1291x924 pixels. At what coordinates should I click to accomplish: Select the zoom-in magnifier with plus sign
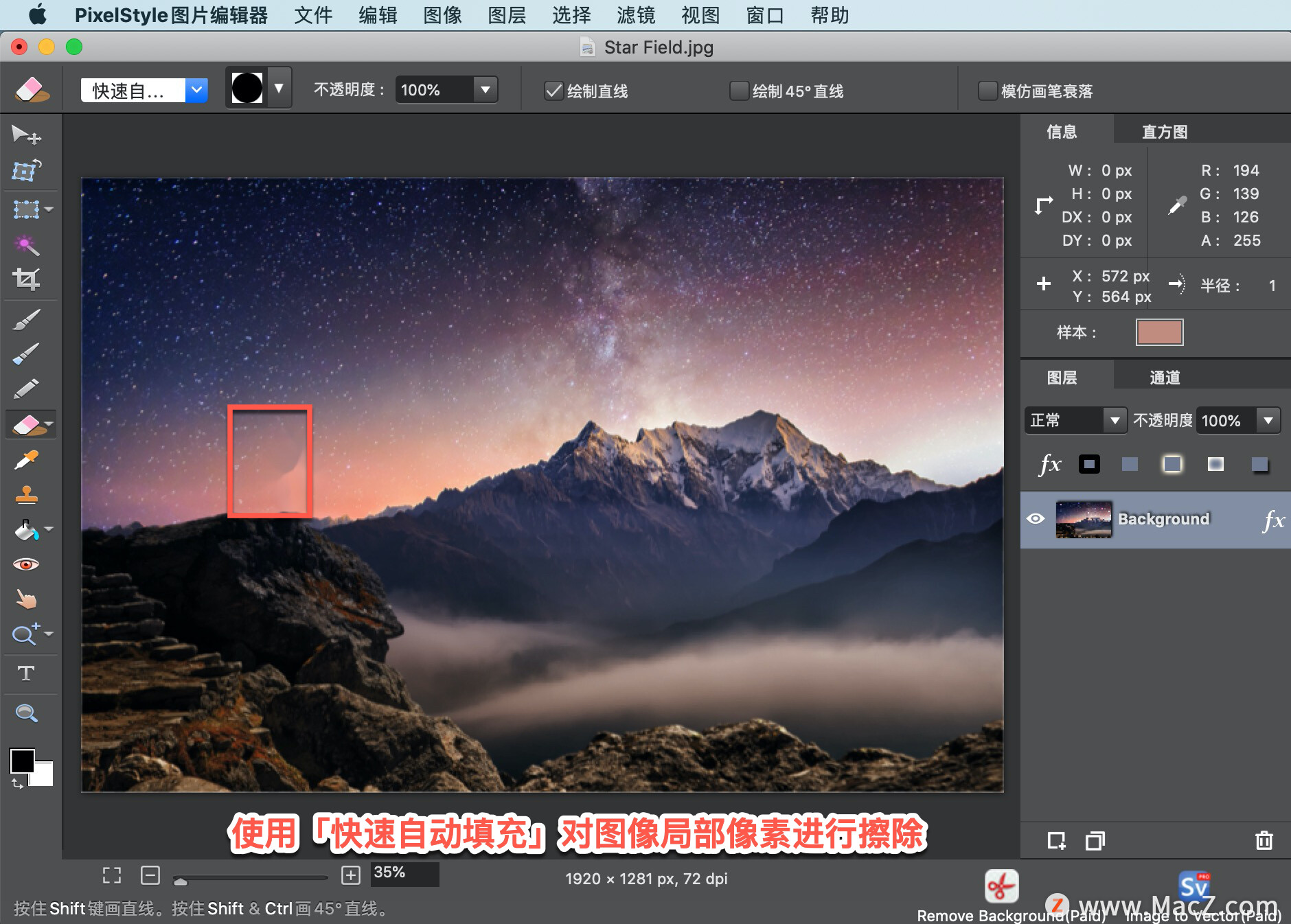(x=26, y=634)
